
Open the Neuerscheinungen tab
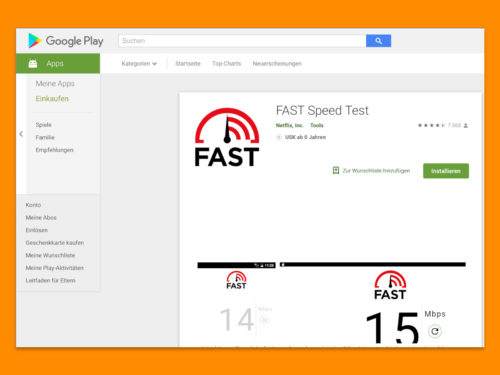(277, 64)
